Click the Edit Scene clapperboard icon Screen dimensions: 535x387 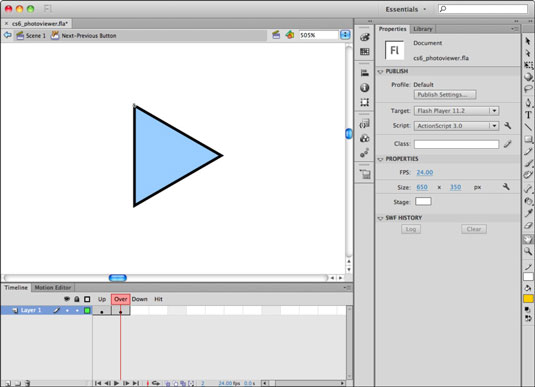point(276,34)
